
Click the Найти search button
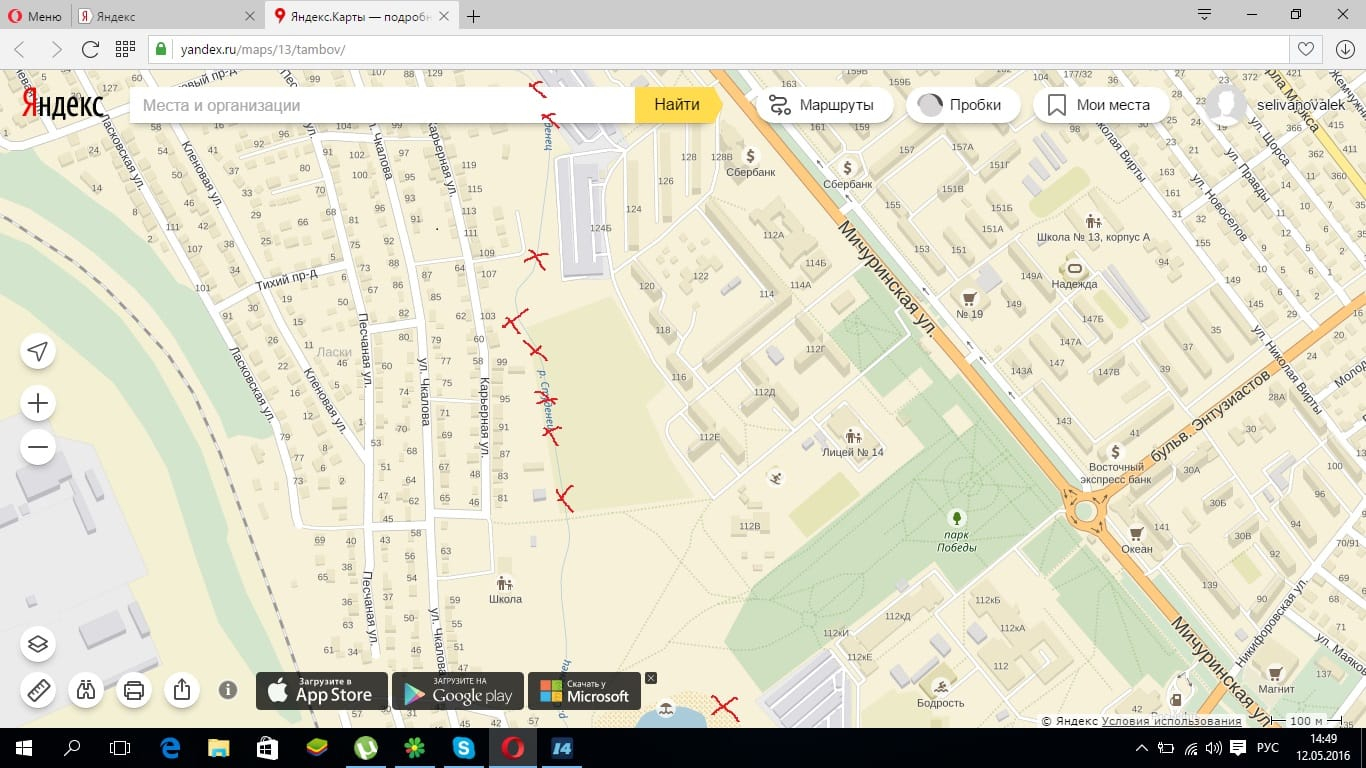coord(677,105)
